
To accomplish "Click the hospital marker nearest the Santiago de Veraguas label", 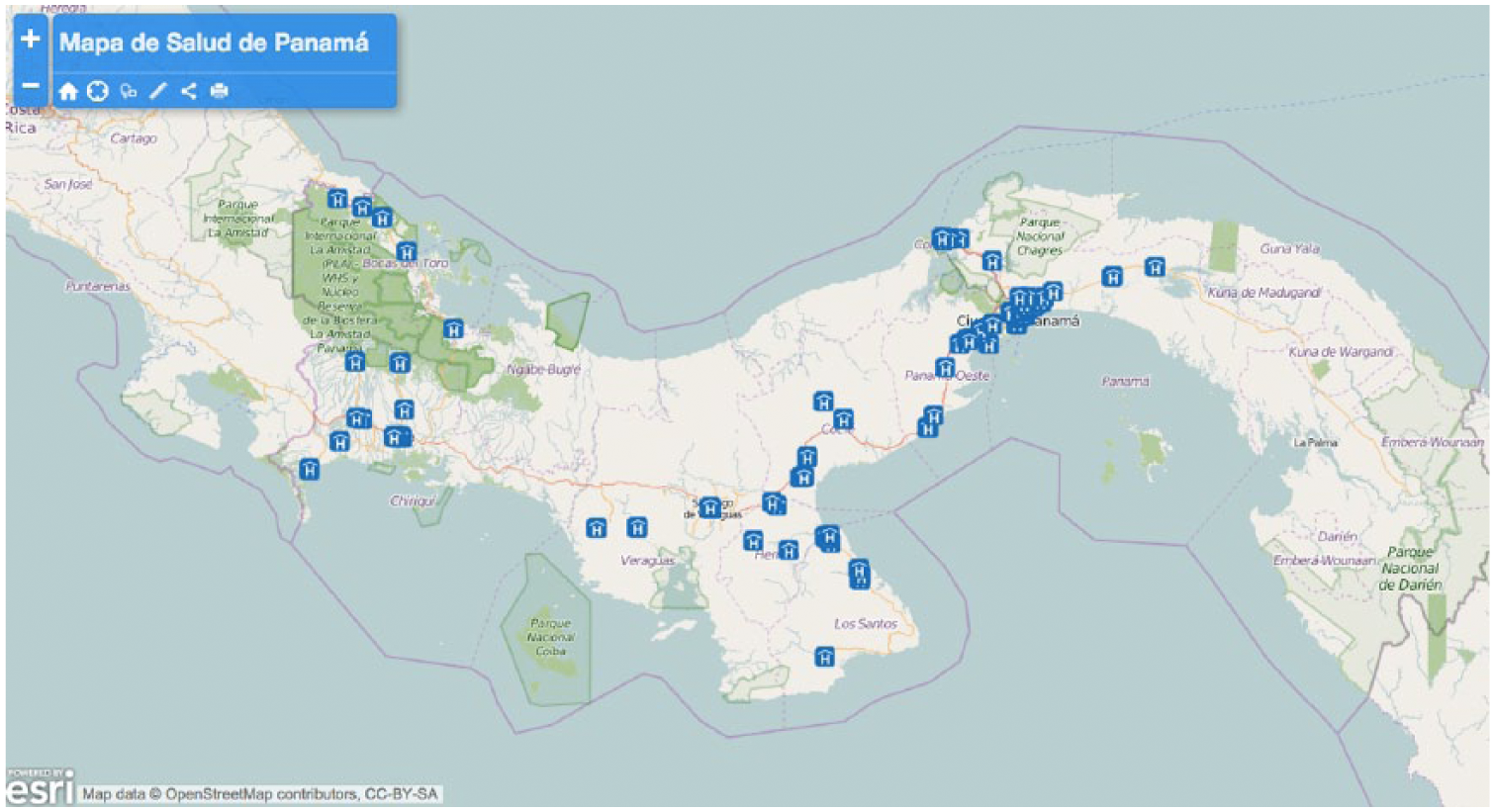I will 710,508.
